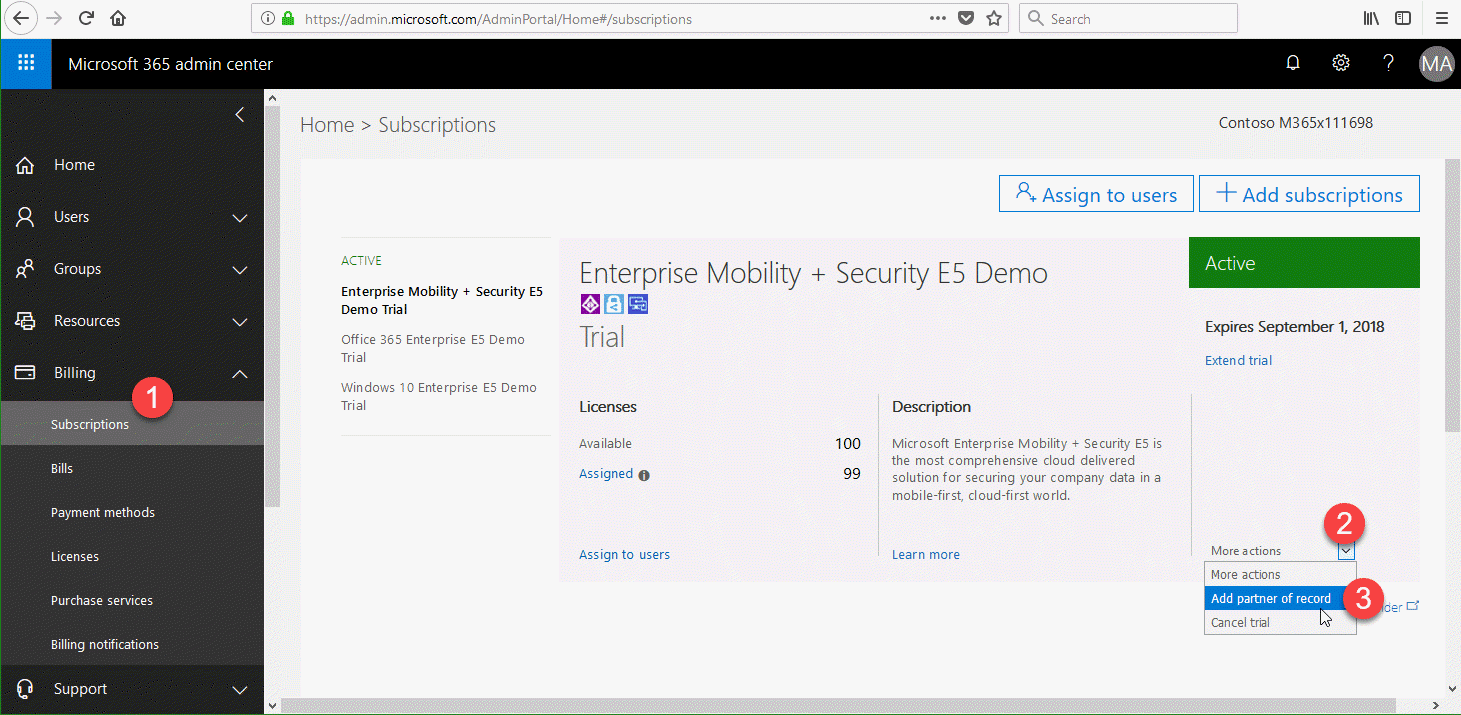Select More actions entry in dropdown list
1461x715 pixels.
click(1280, 574)
